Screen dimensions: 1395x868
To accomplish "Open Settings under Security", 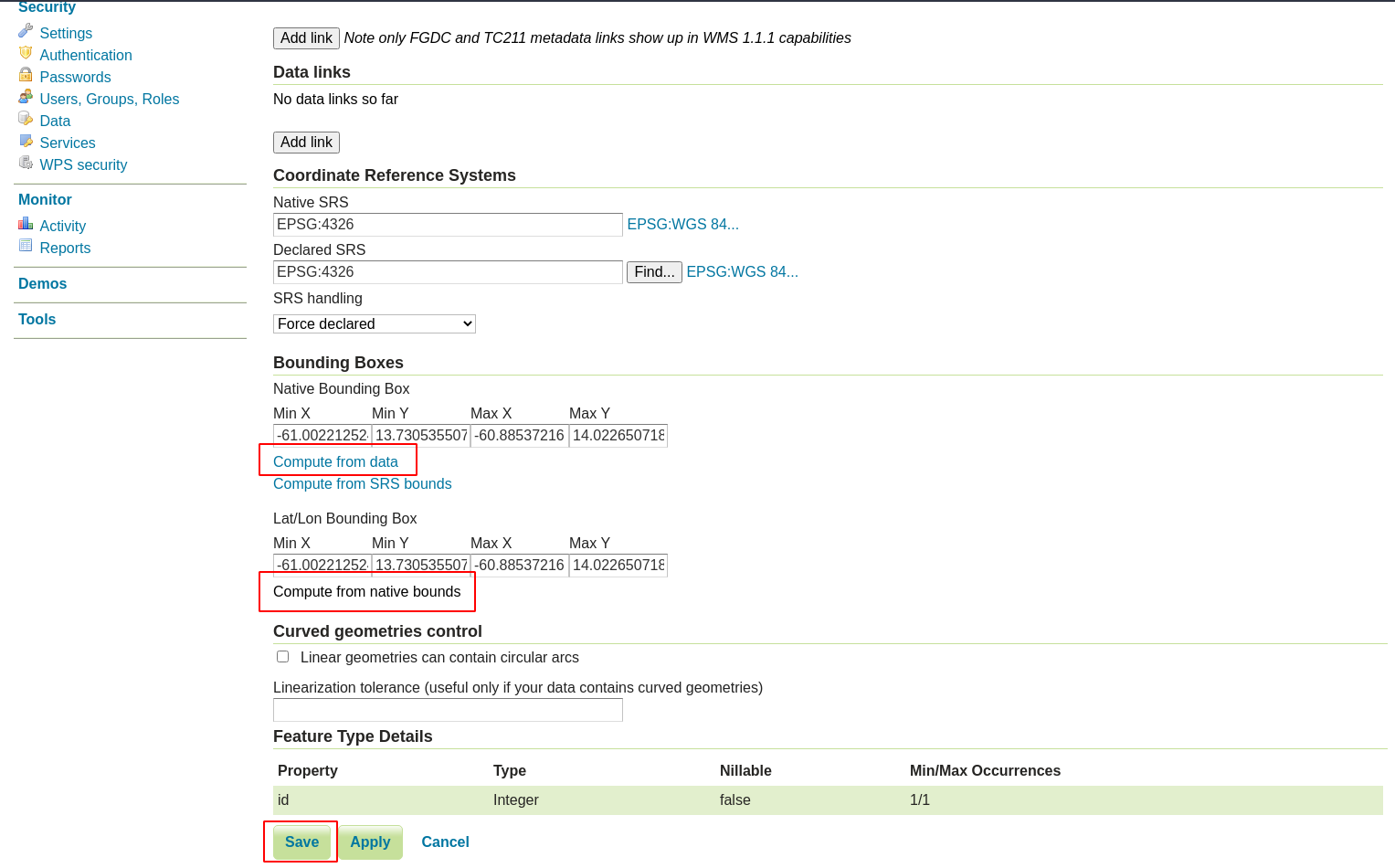I will 66,33.
